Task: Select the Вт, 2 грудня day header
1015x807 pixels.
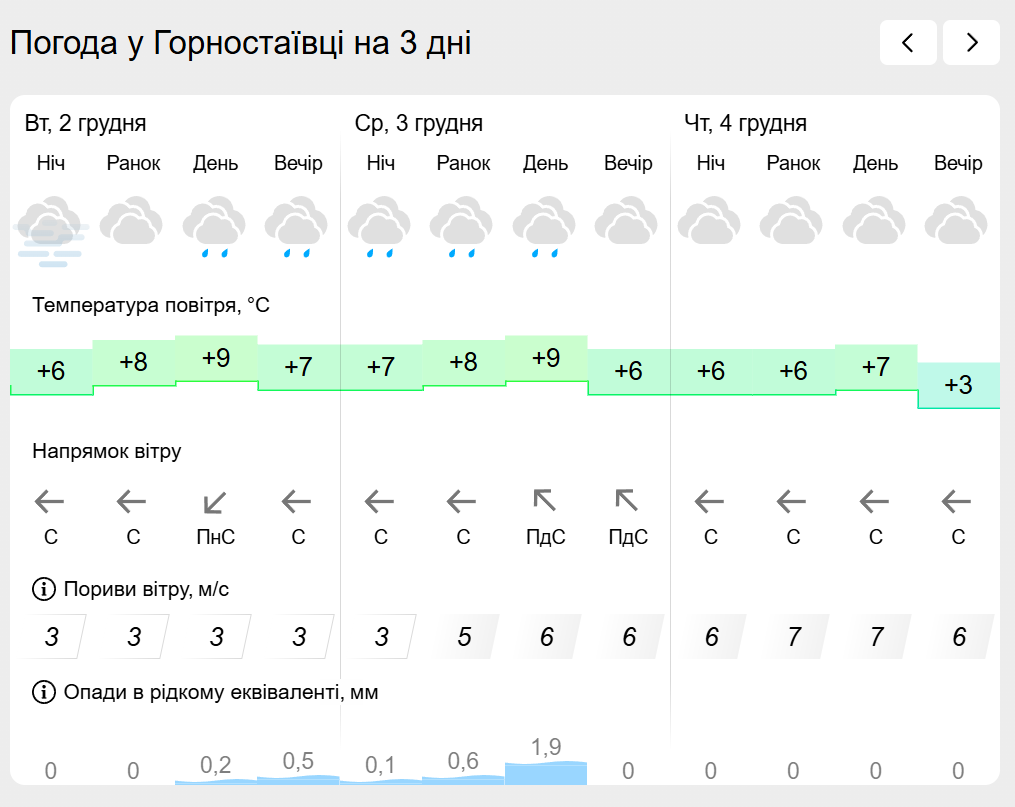Action: click(x=86, y=124)
